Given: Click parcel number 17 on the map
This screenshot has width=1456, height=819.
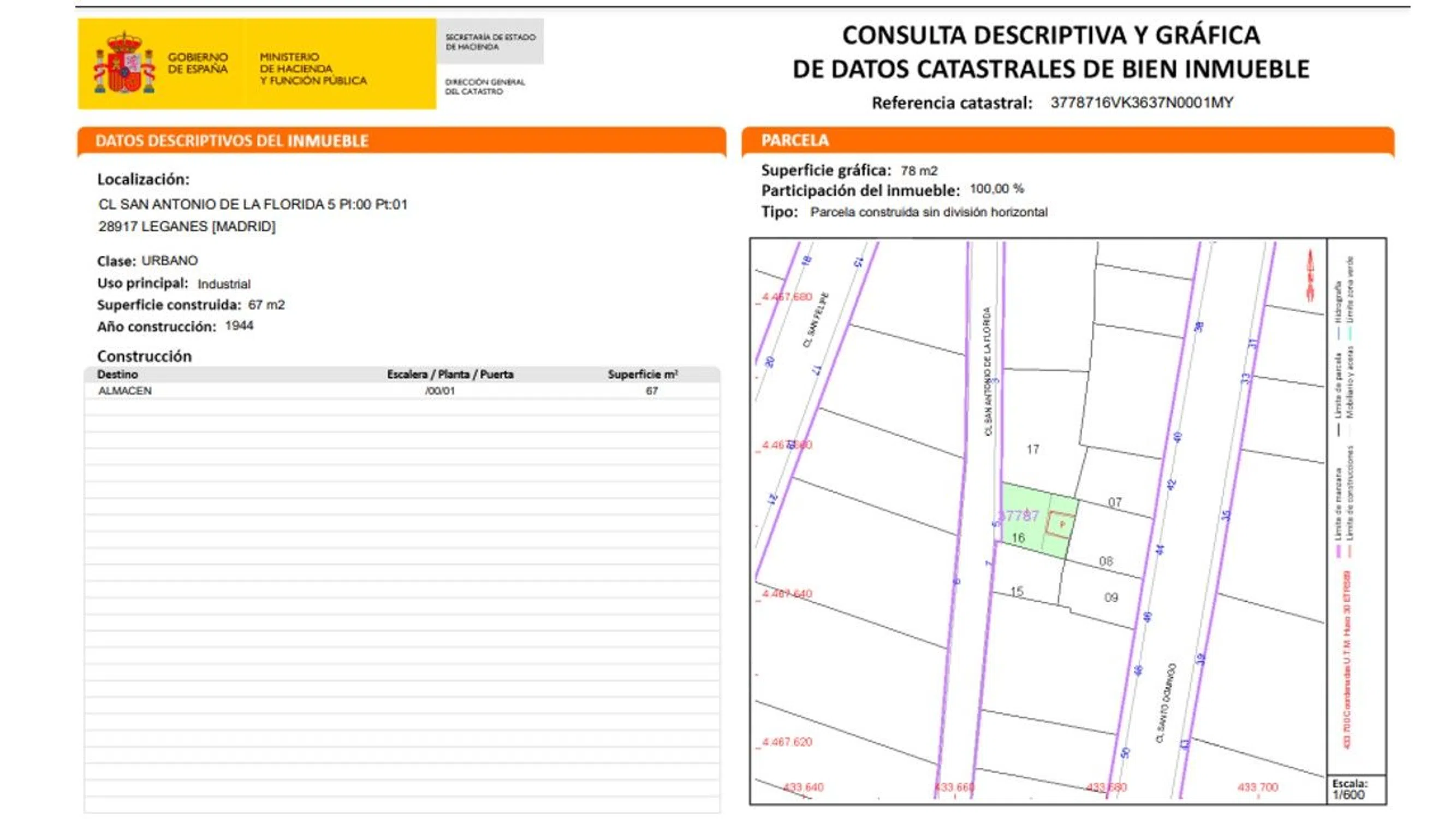Looking at the screenshot, I should pyautogui.click(x=1032, y=449).
